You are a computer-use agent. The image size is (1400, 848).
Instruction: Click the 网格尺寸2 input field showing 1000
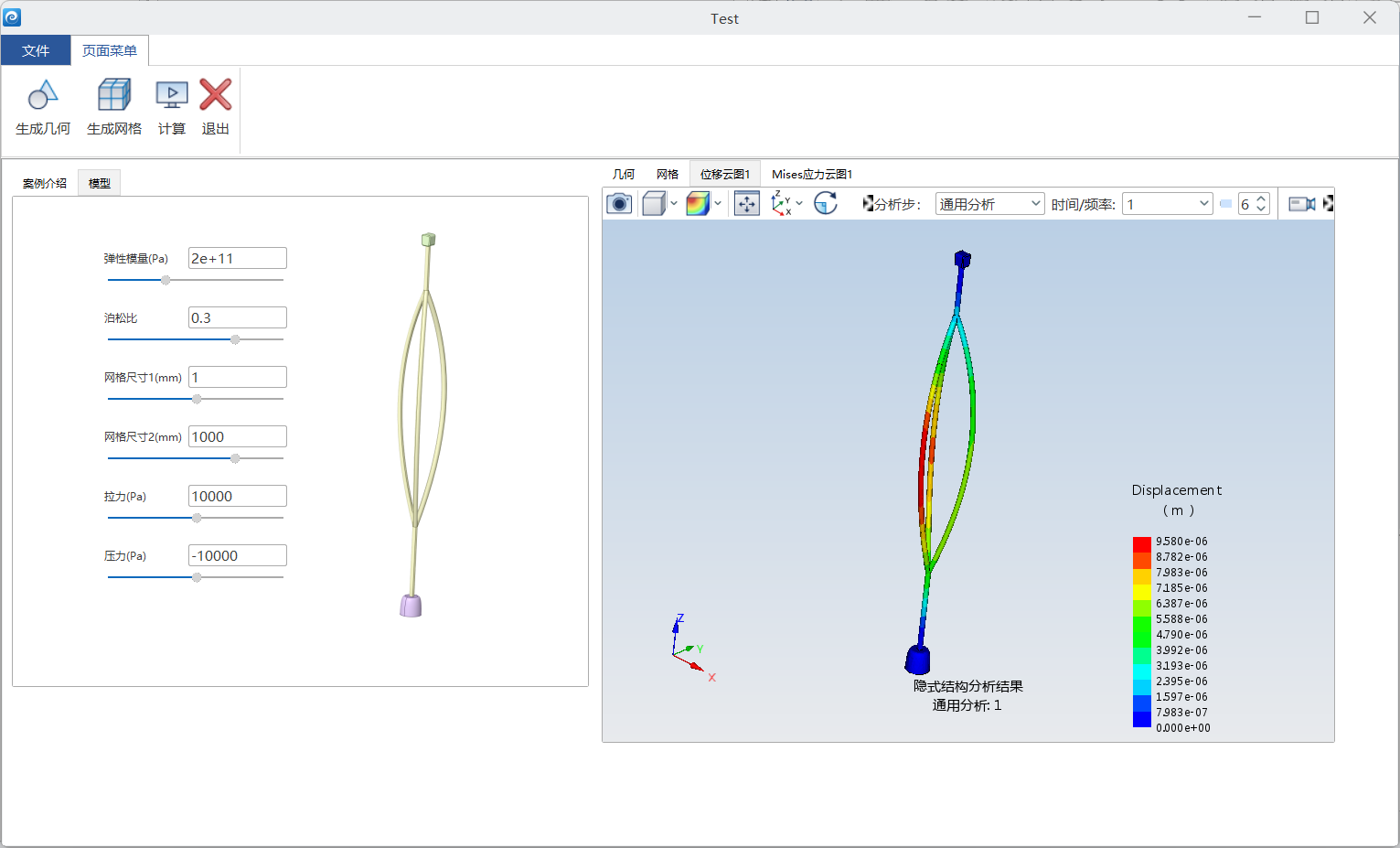pos(238,436)
